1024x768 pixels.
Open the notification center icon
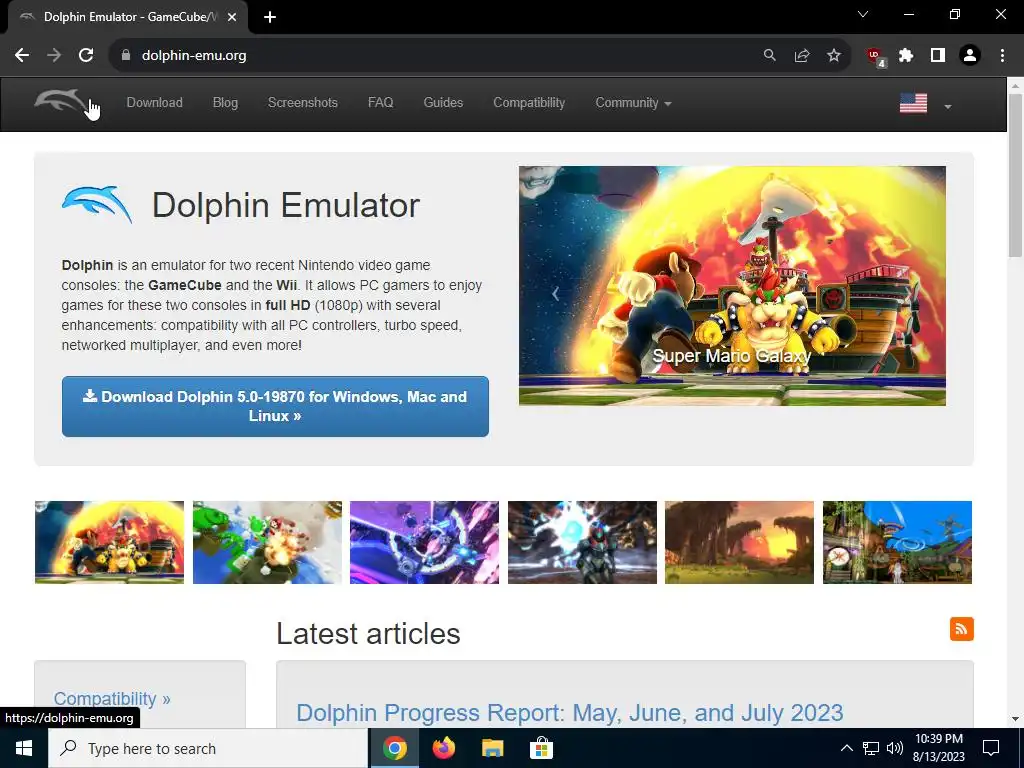pyautogui.click(x=991, y=748)
